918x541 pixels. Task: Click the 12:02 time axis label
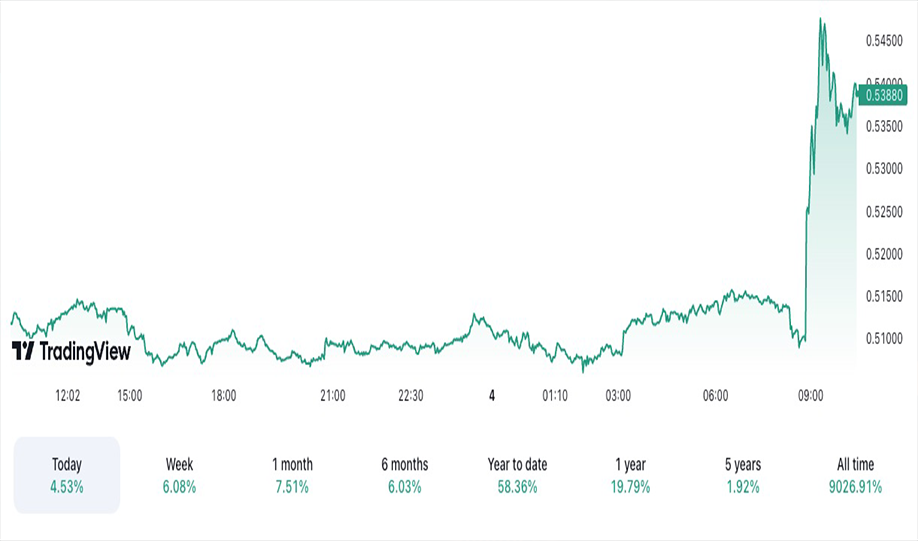coord(68,396)
